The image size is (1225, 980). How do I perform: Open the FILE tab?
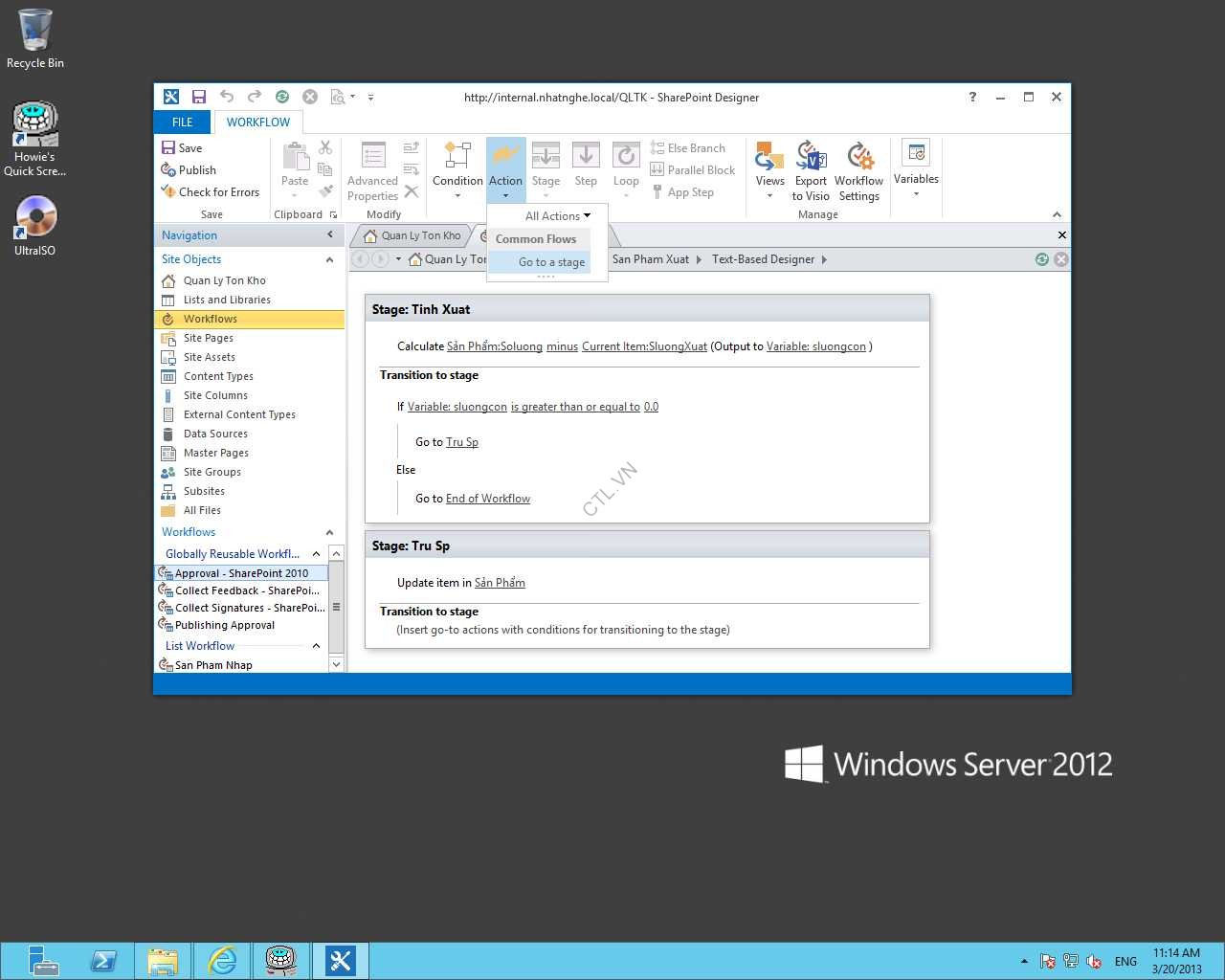(182, 122)
